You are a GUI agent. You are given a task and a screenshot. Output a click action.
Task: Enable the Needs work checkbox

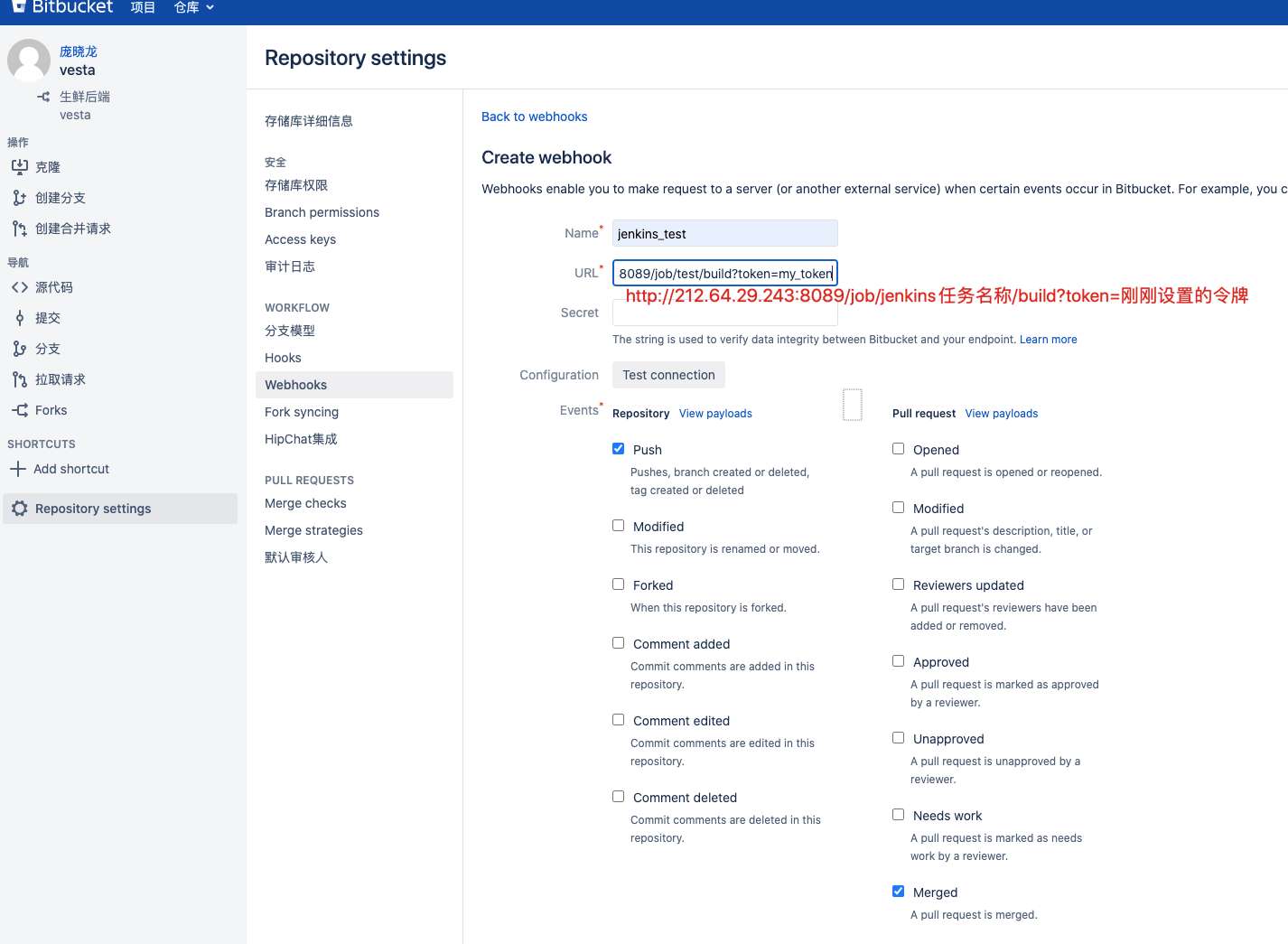[x=899, y=815]
